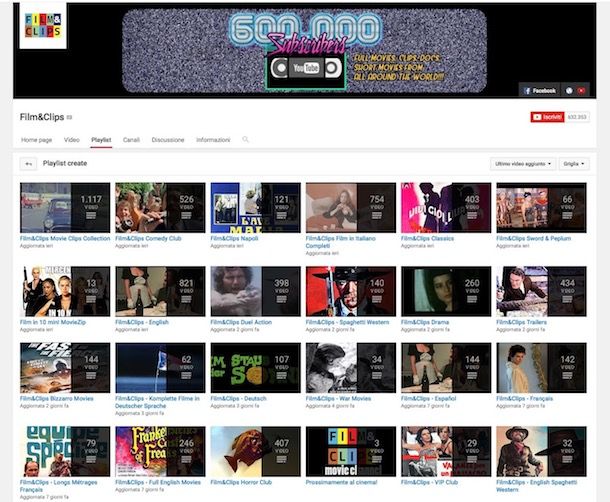
Task: Open the Film&Clips Classics thumbnail
Action: pos(446,208)
